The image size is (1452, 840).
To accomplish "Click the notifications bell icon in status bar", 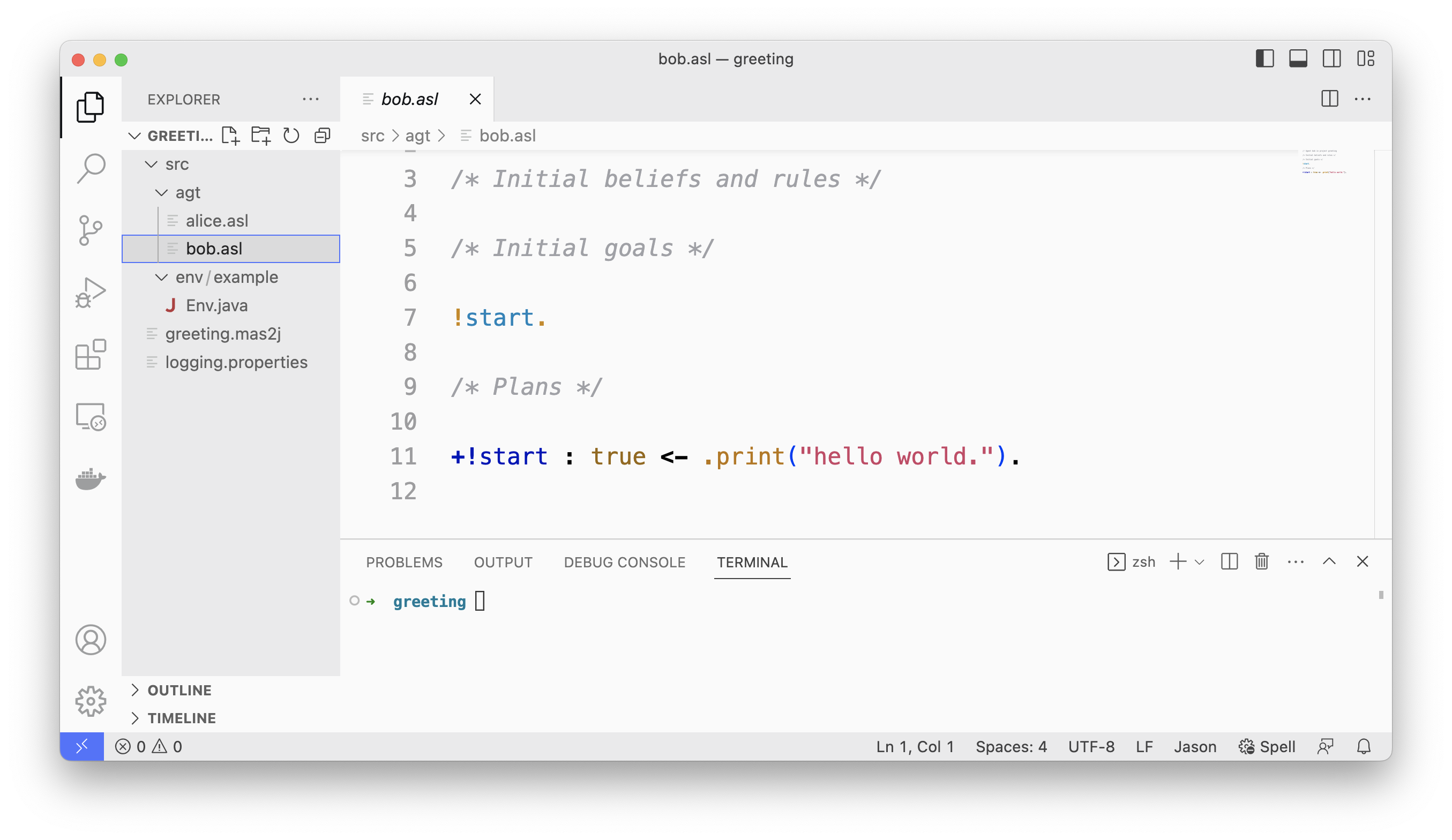I will 1363,747.
